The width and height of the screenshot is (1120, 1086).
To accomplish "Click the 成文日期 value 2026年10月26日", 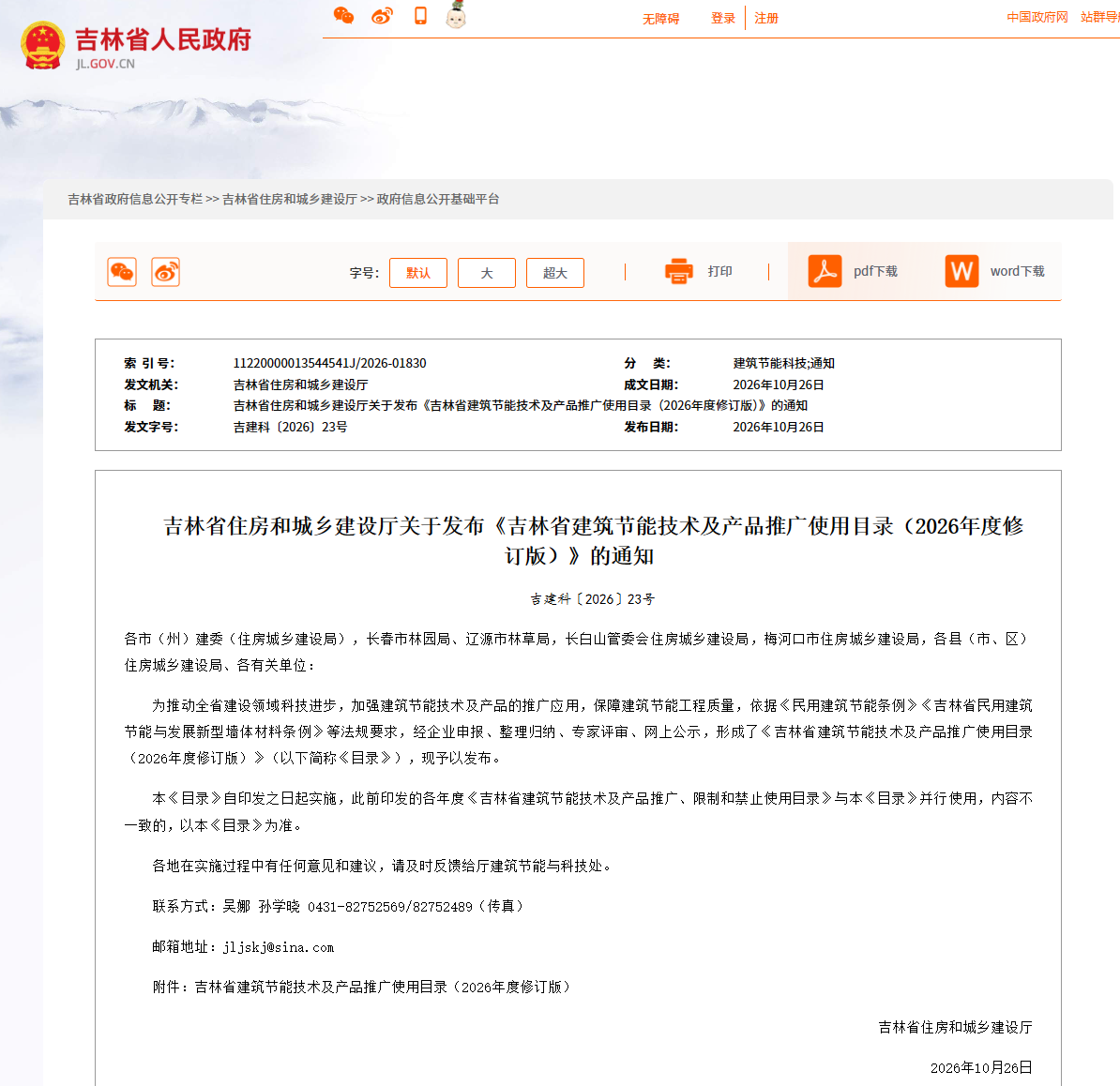I will coord(779,385).
